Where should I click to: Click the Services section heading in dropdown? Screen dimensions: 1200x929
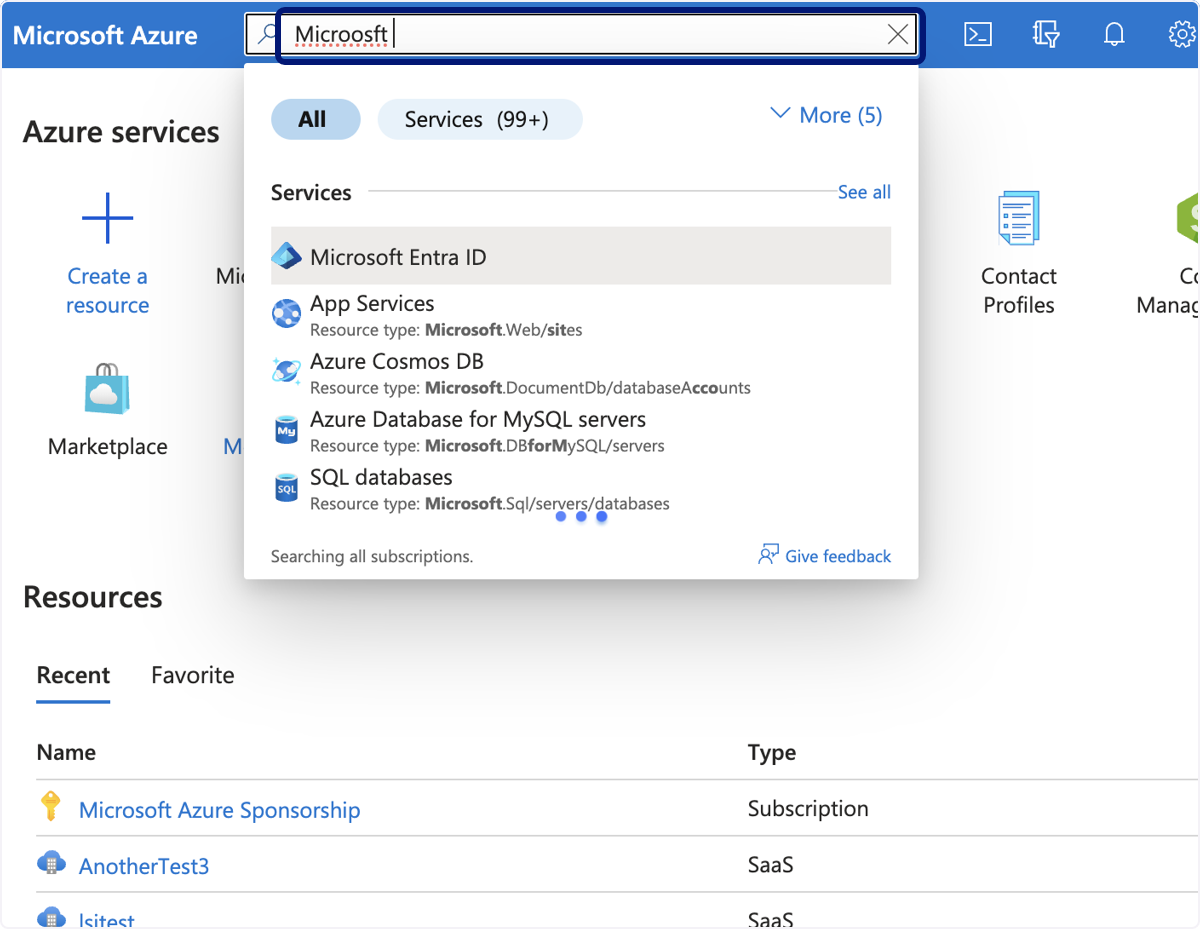click(x=311, y=192)
